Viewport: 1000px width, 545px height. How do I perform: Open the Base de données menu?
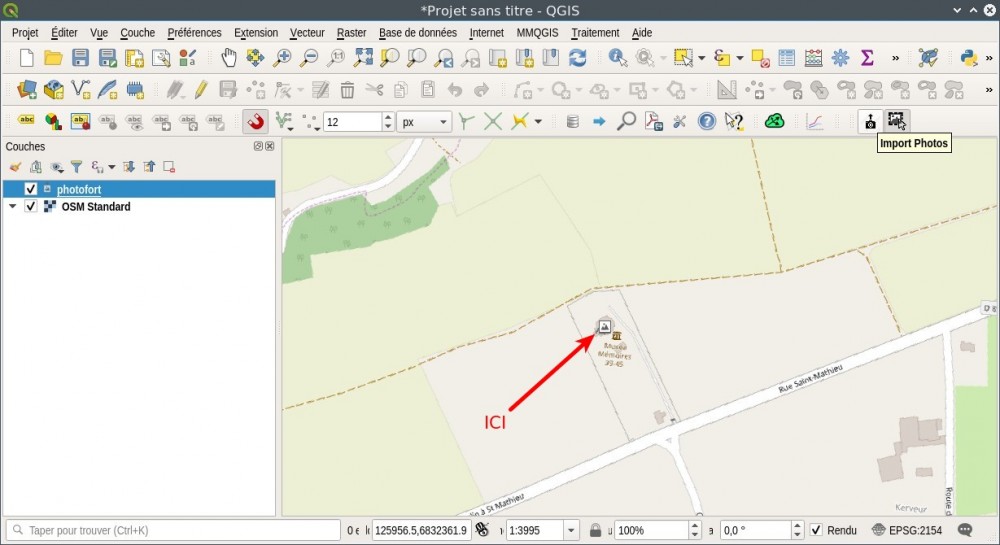418,33
